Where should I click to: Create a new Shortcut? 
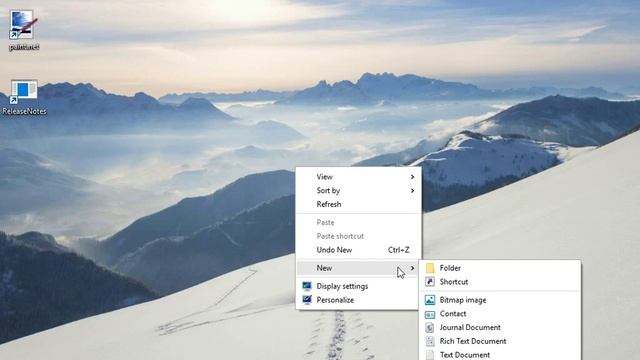tap(500, 282)
